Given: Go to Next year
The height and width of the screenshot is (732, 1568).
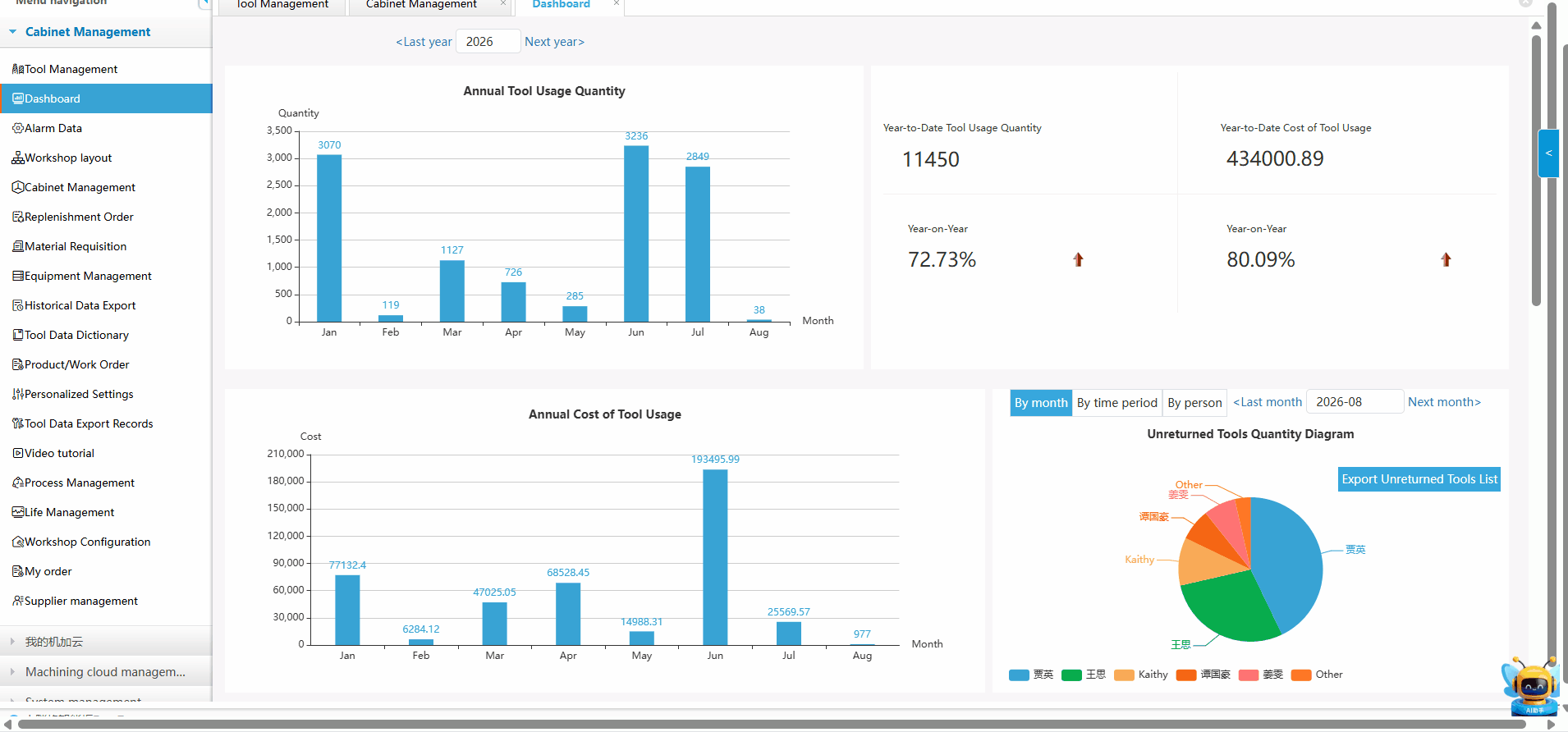Looking at the screenshot, I should pyautogui.click(x=555, y=42).
